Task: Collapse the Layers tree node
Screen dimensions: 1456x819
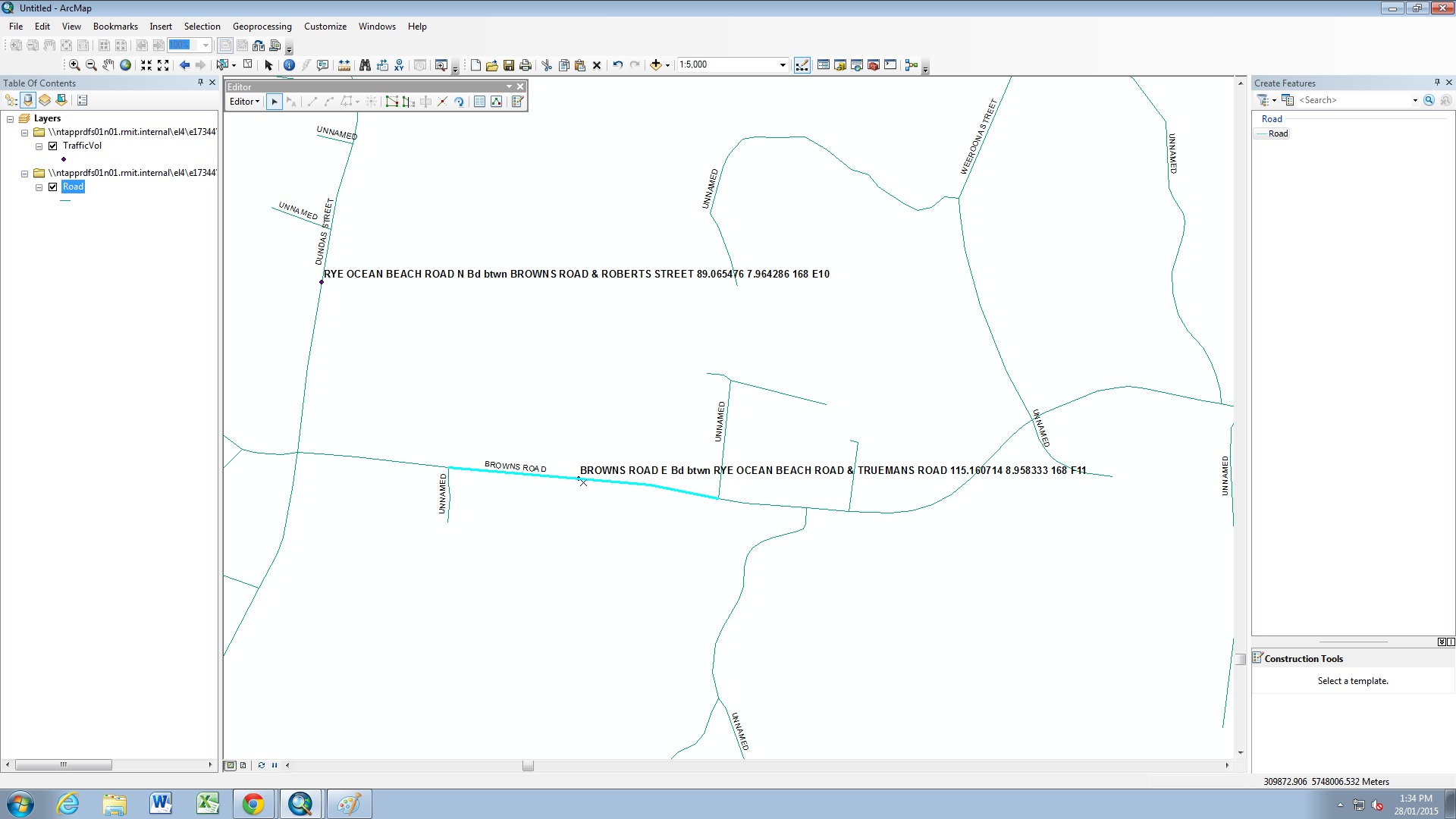Action: [x=11, y=119]
